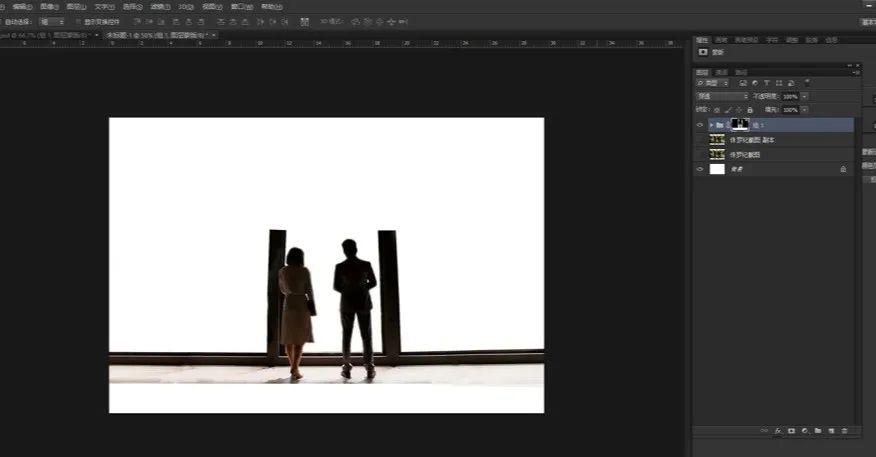This screenshot has width=876, height=457.
Task: Open the 窗口 (Window) menu
Action: coord(242,7)
